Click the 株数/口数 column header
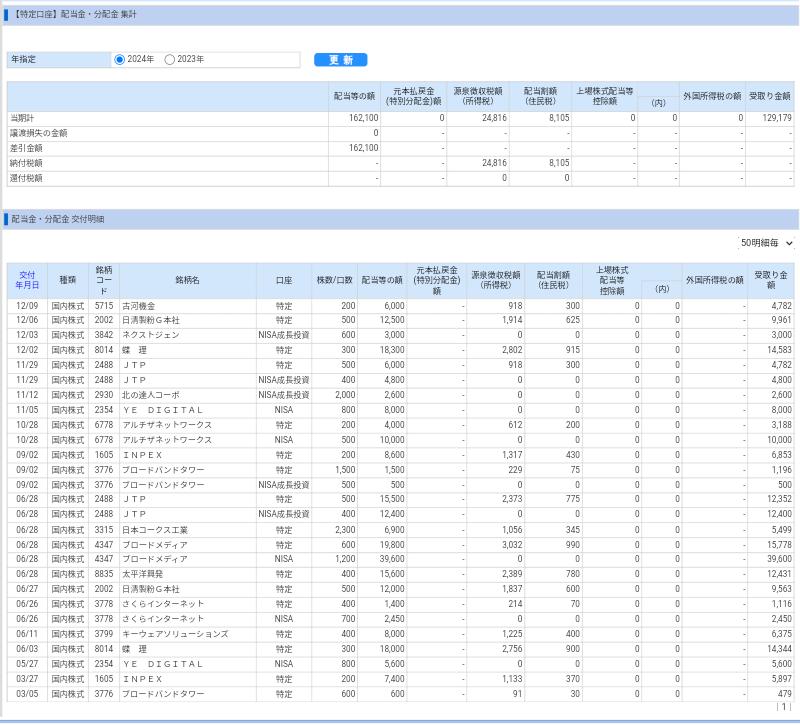Image resolution: width=800 pixels, height=725 pixels. 335,281
